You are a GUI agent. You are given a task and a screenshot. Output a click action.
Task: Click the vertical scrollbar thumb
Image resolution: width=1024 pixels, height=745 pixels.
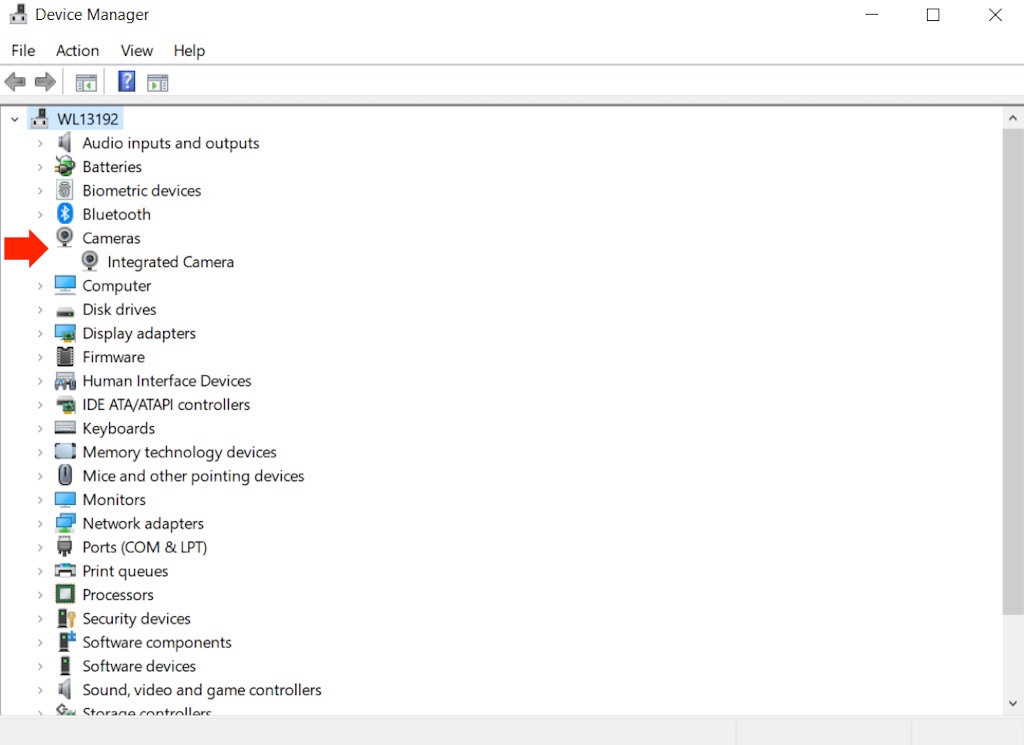tap(1012, 371)
